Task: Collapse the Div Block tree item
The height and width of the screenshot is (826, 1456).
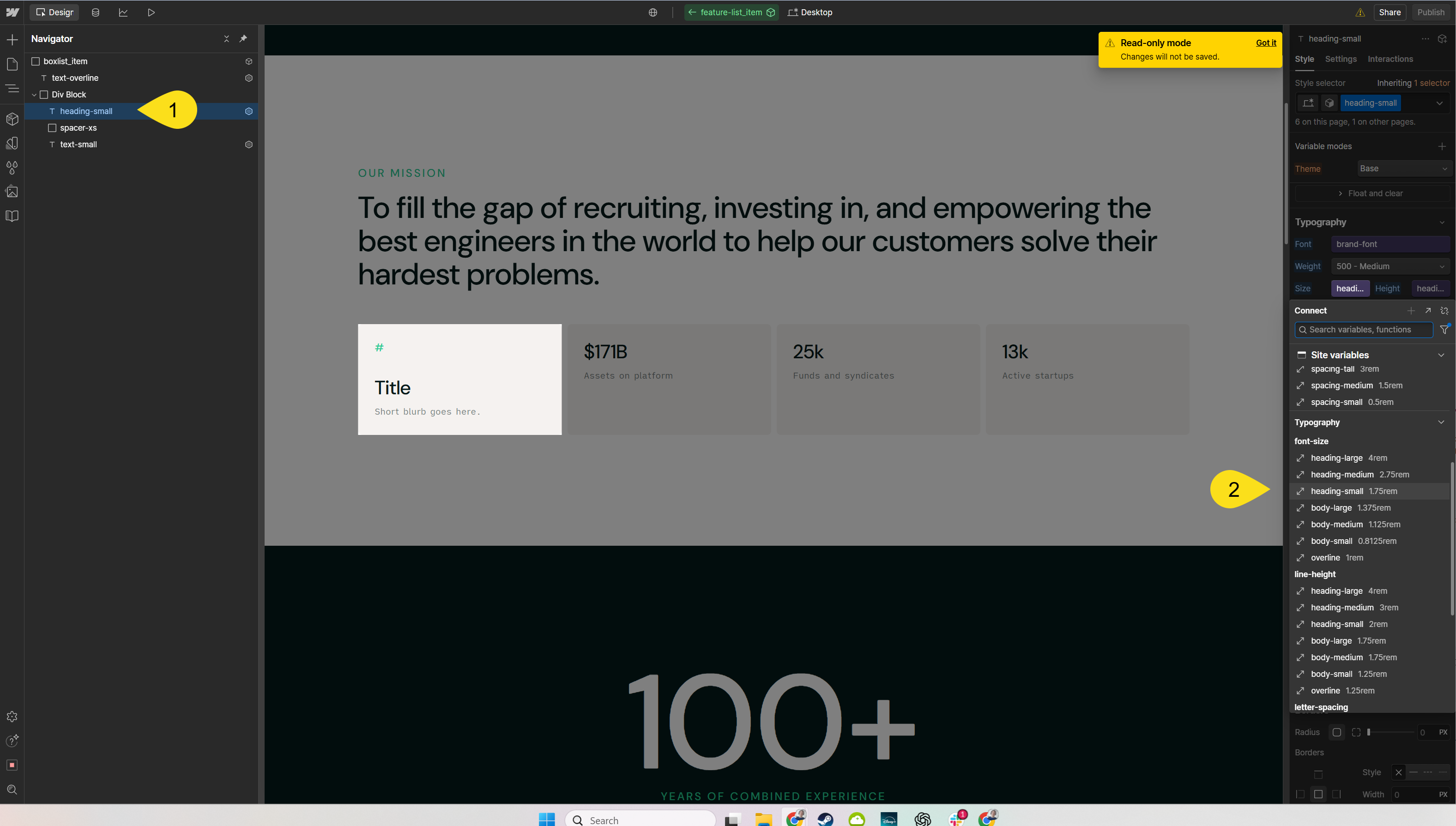Action: tap(34, 95)
